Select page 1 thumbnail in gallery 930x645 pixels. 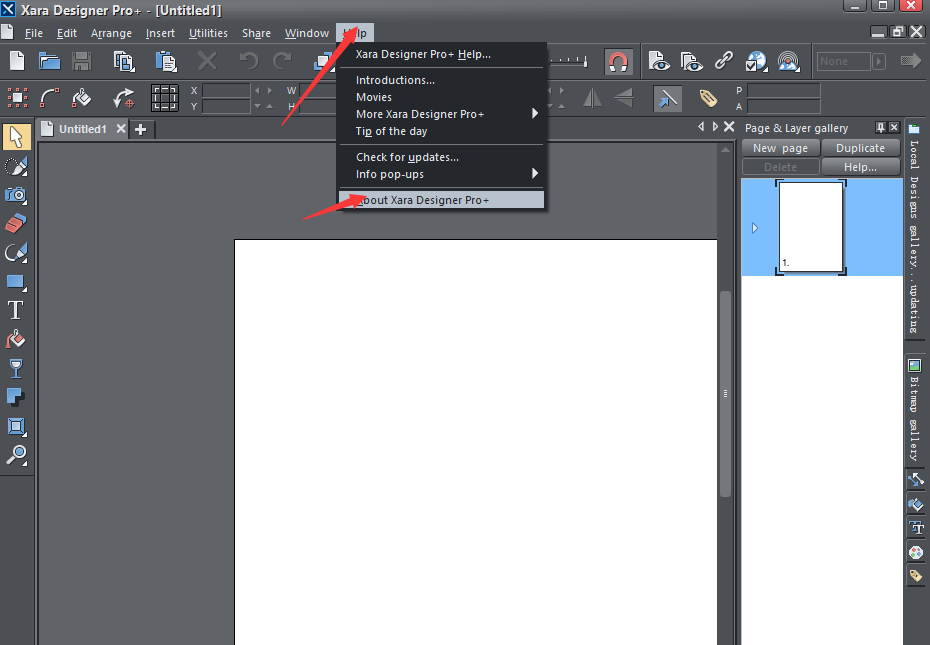811,227
